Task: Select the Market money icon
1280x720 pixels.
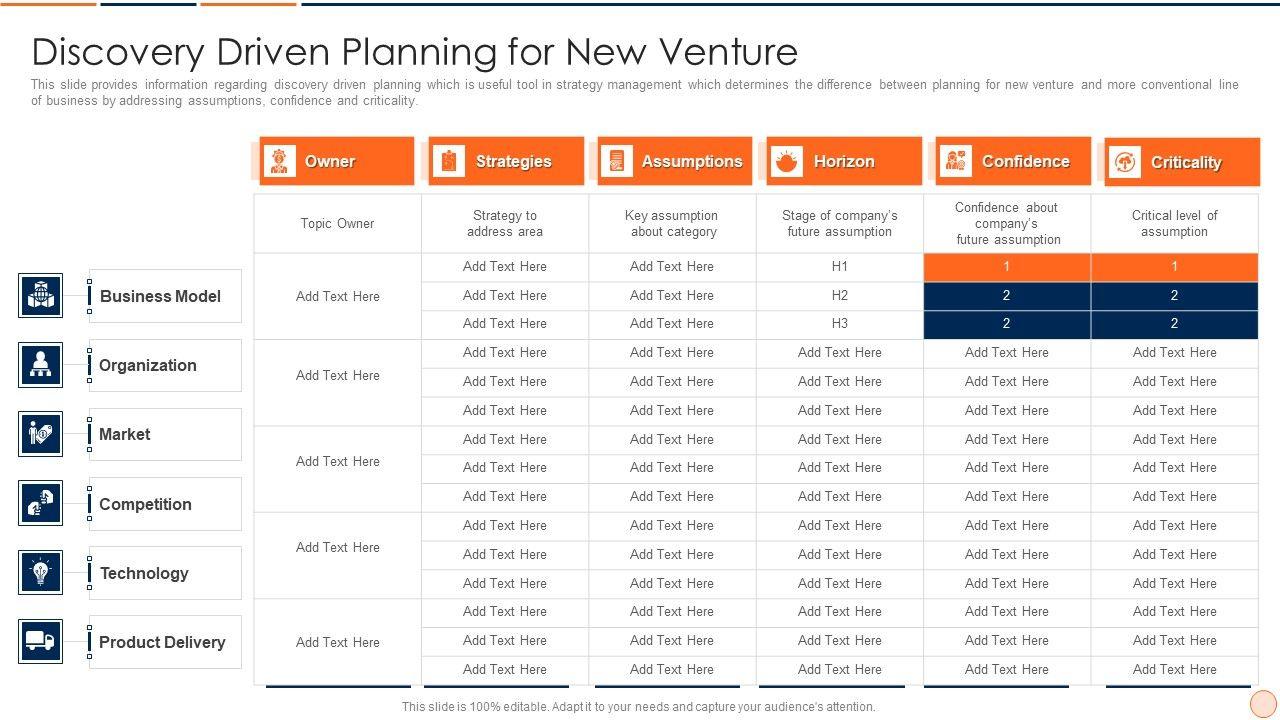Action: point(40,434)
